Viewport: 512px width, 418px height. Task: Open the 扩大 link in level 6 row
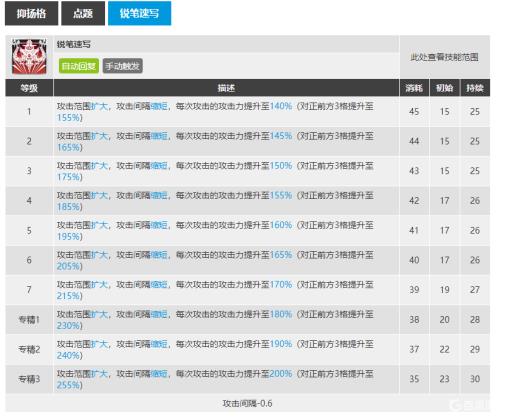tap(99, 255)
